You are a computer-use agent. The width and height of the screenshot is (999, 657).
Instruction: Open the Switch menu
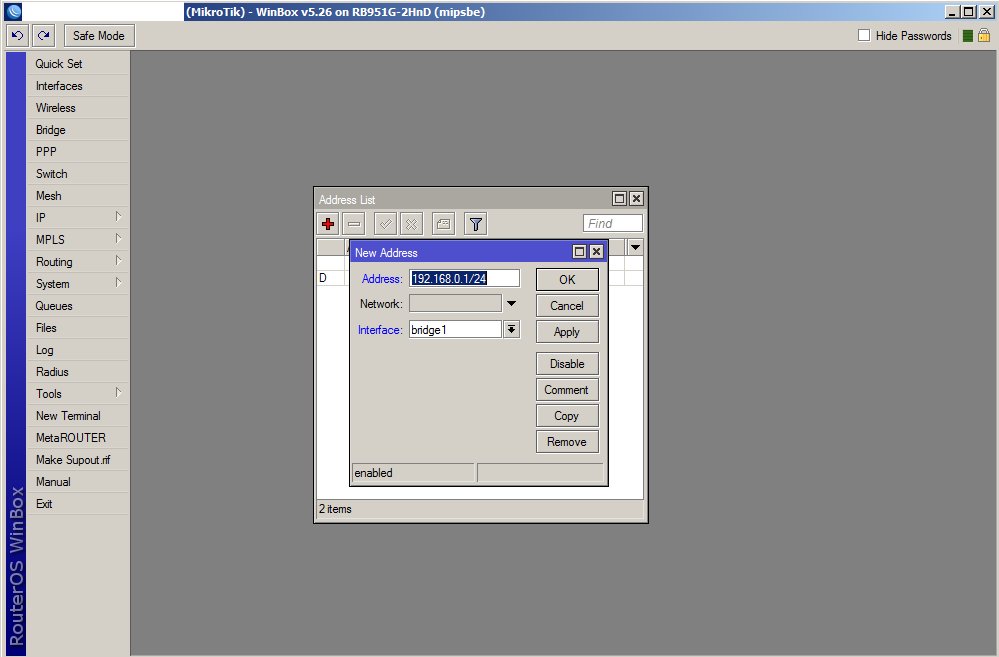tap(78, 174)
